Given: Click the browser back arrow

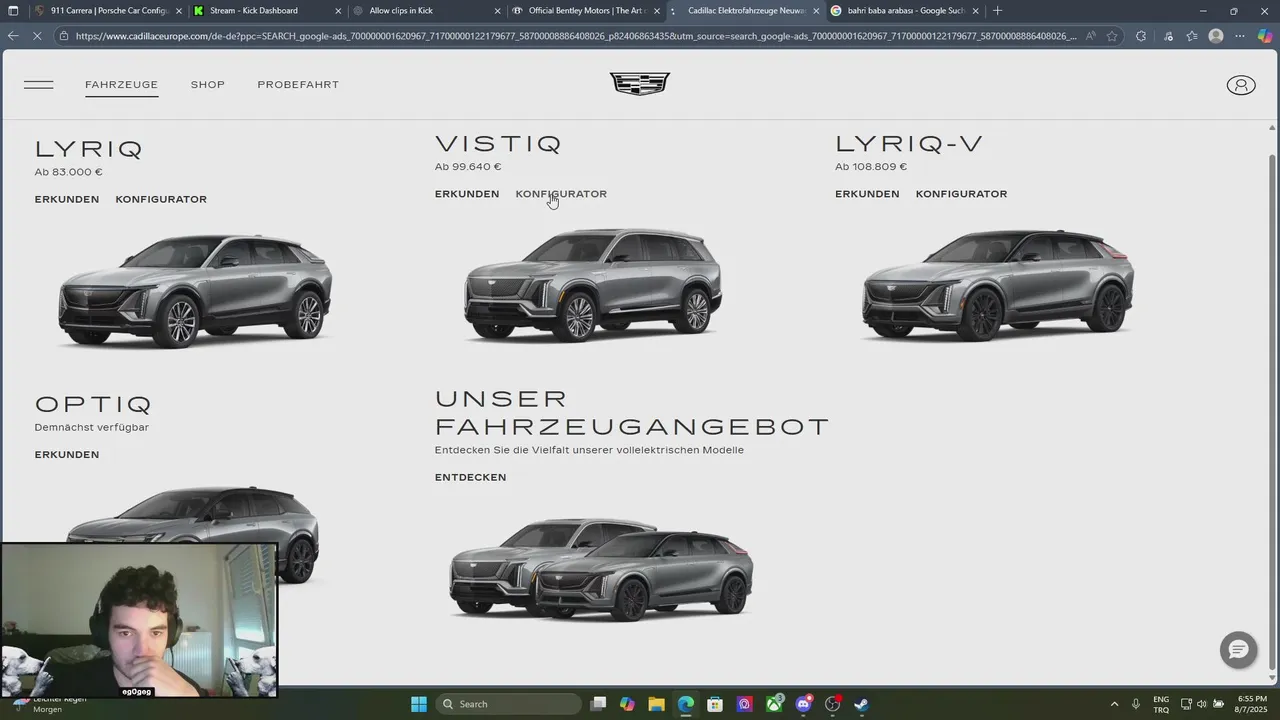Looking at the screenshot, I should pyautogui.click(x=13, y=36).
